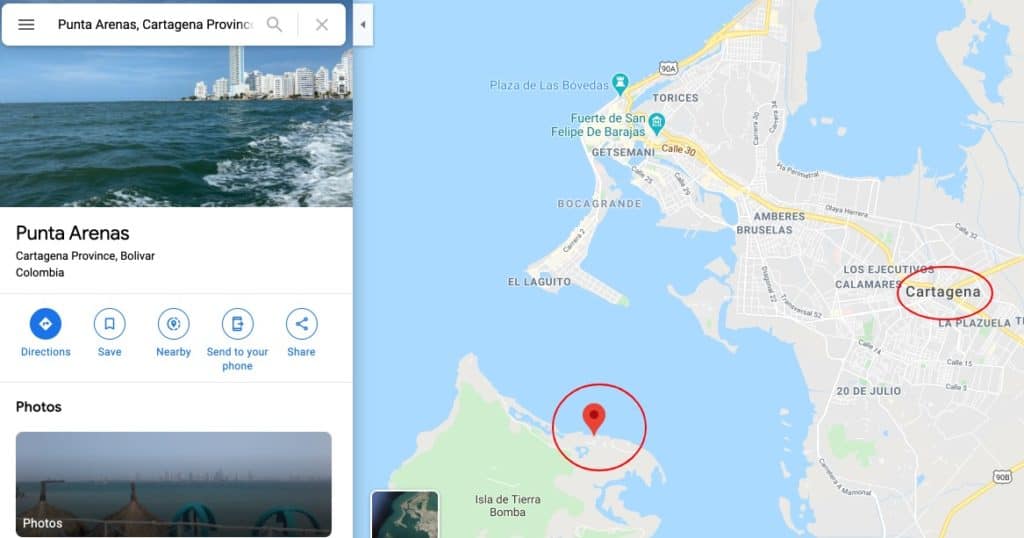
Task: Search Nearby places icon
Action: click(x=173, y=324)
